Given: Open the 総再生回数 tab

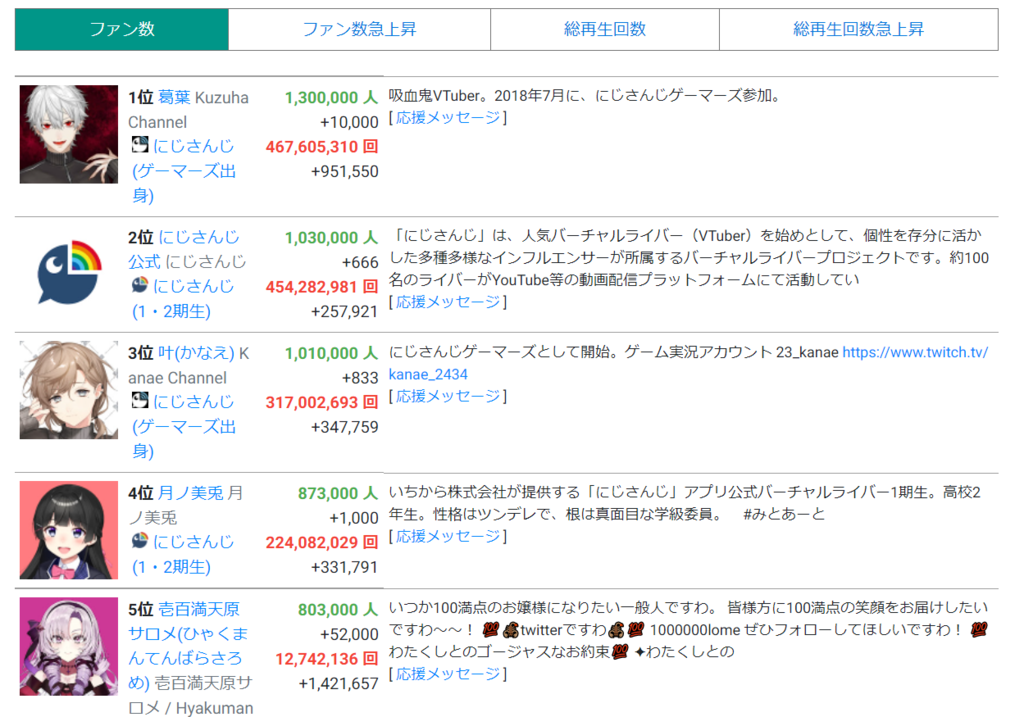Looking at the screenshot, I should 605,29.
